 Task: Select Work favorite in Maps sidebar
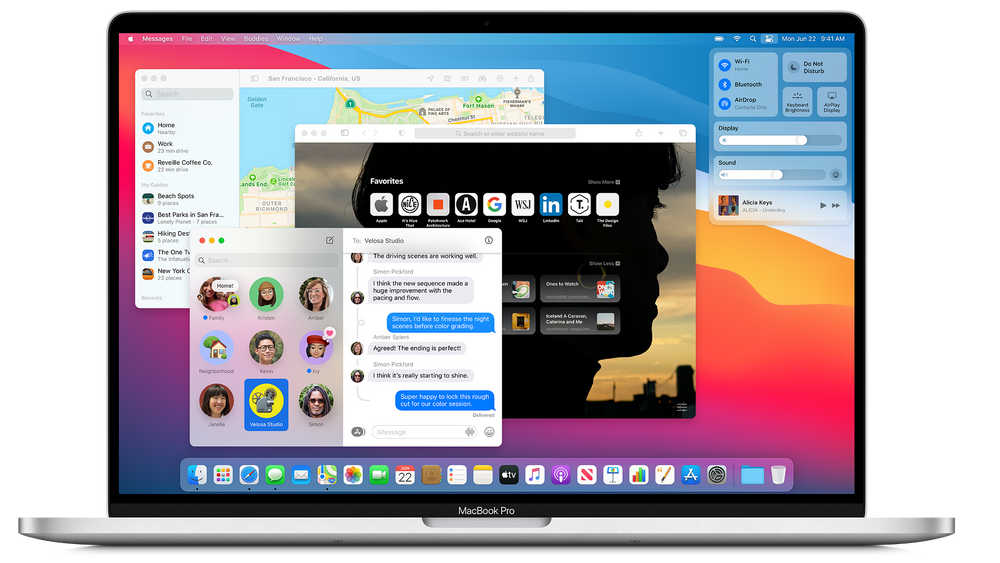[188, 147]
